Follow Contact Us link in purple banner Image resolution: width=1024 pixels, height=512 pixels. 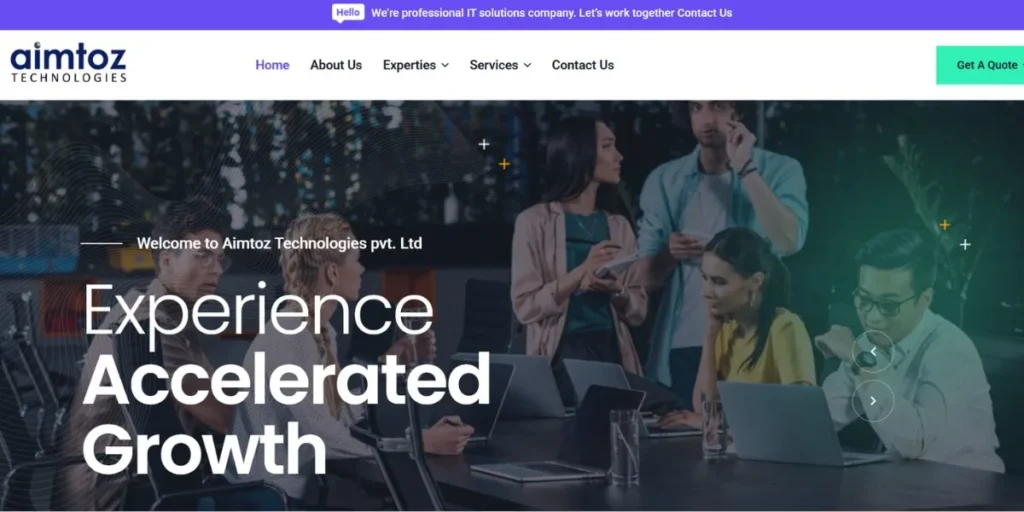(705, 13)
